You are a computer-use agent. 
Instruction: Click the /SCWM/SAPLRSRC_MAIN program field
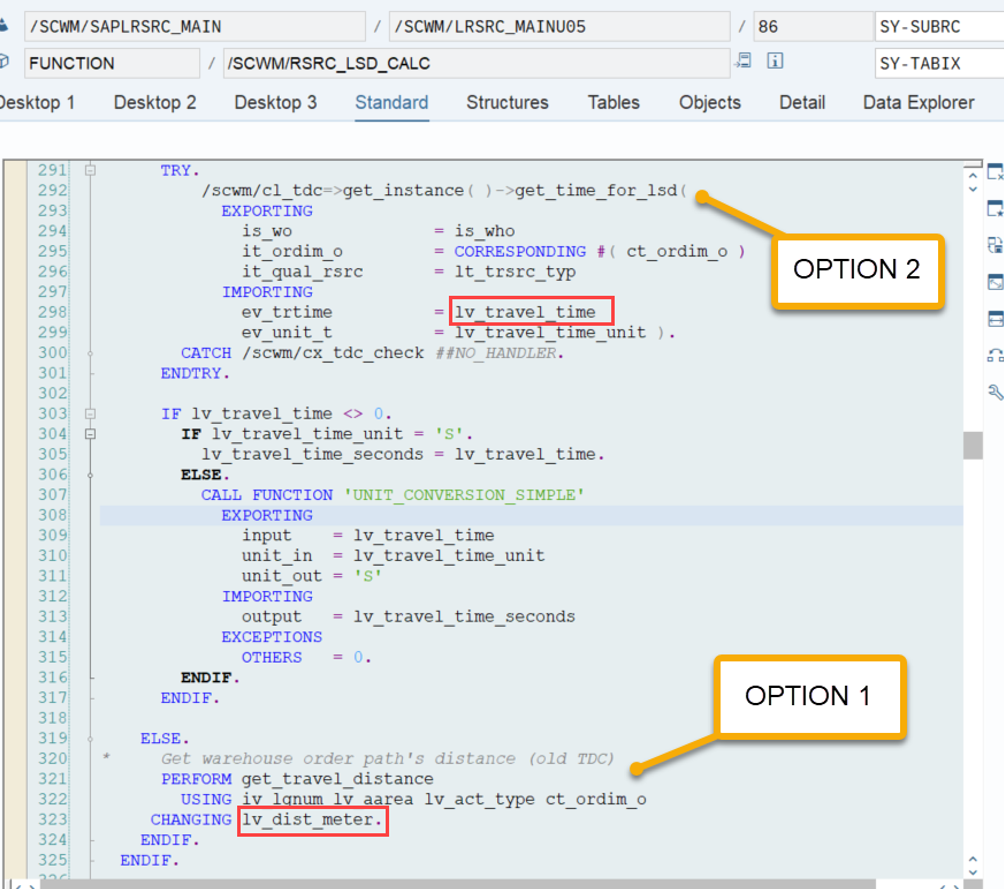[195, 27]
